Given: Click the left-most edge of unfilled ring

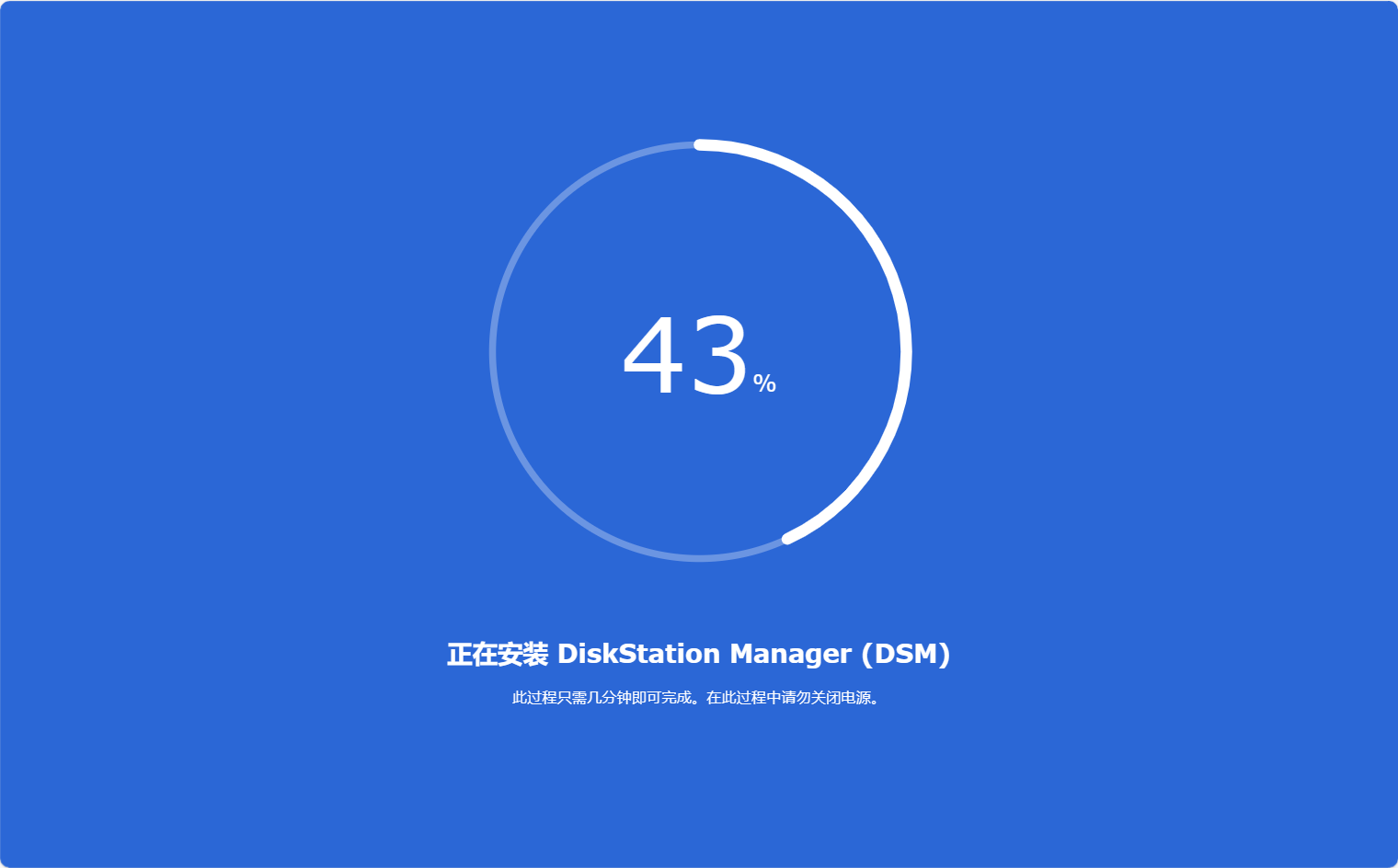Looking at the screenshot, I should (494, 351).
